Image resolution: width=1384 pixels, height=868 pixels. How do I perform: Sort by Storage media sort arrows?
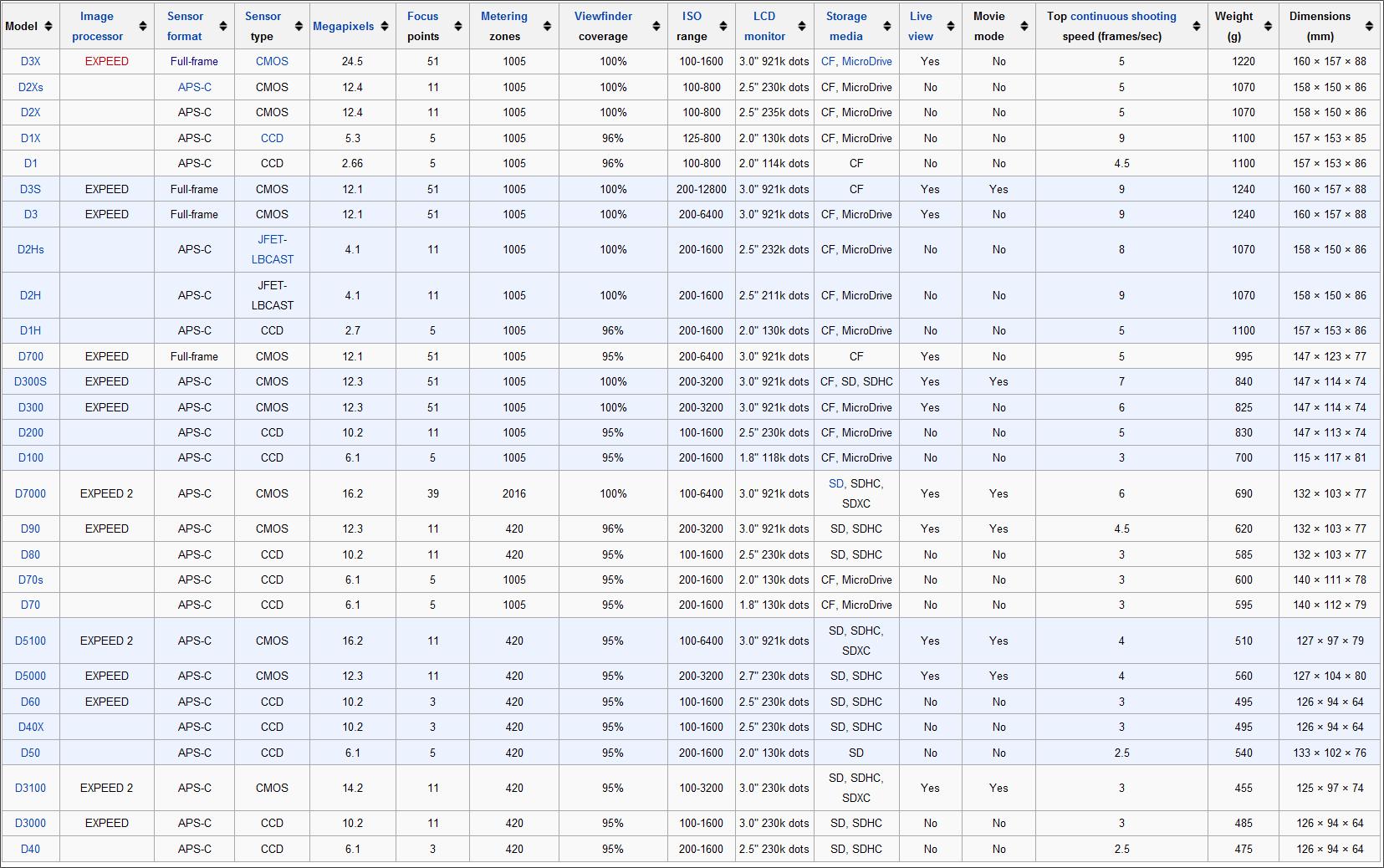tap(888, 26)
